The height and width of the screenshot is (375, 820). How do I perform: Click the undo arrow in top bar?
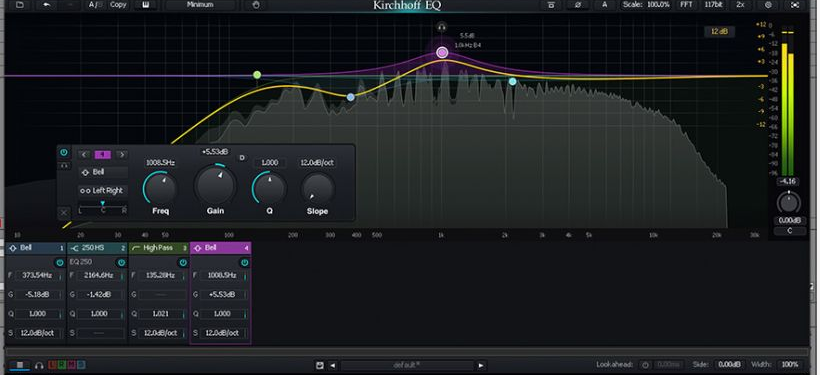pos(47,5)
